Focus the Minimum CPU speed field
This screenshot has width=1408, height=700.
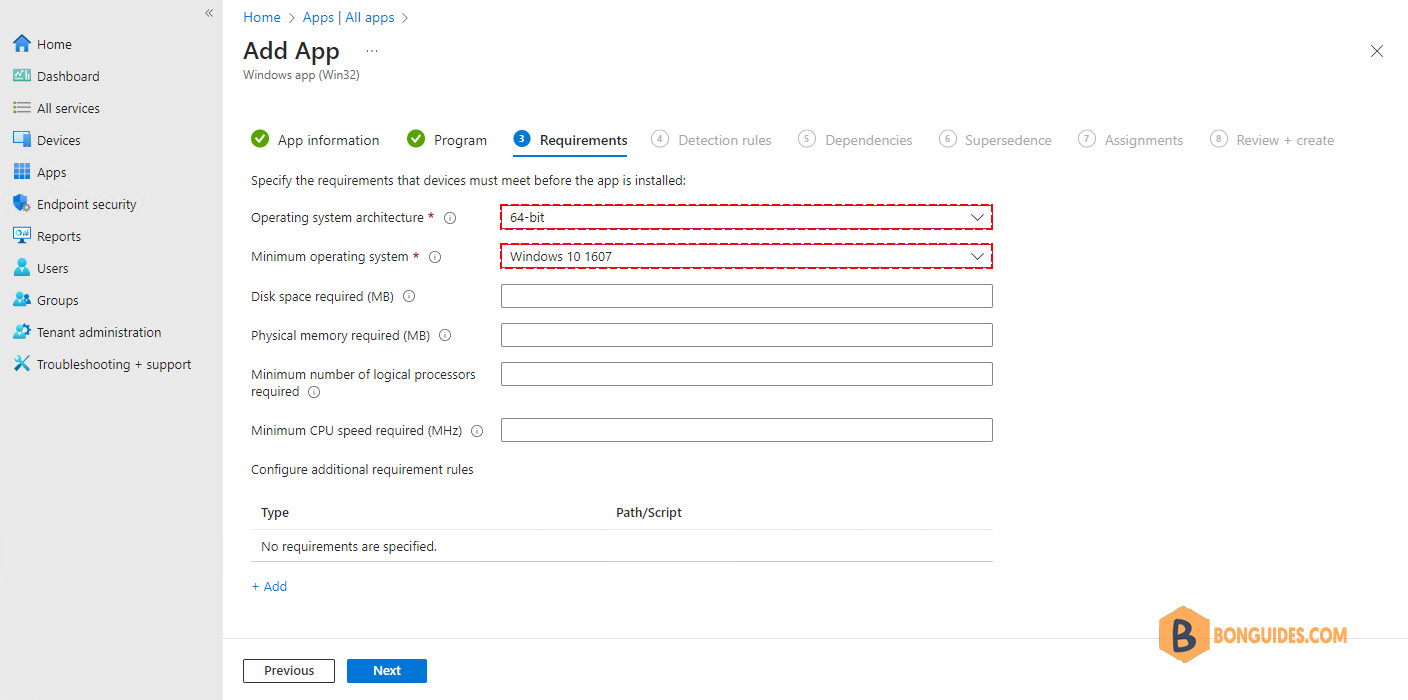click(x=746, y=430)
